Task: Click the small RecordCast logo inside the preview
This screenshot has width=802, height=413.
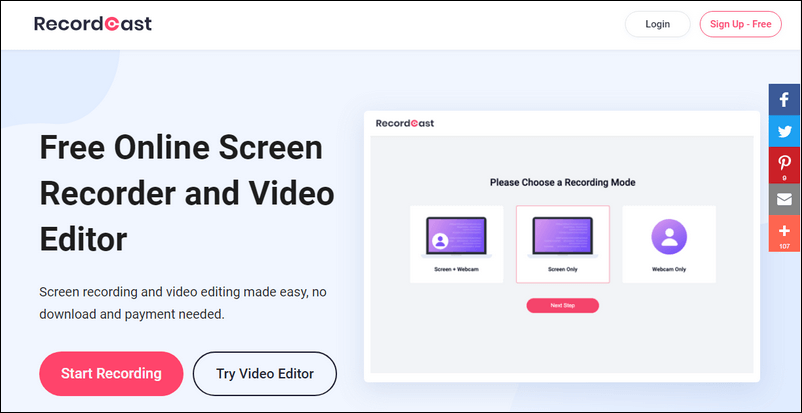Action: coord(405,124)
